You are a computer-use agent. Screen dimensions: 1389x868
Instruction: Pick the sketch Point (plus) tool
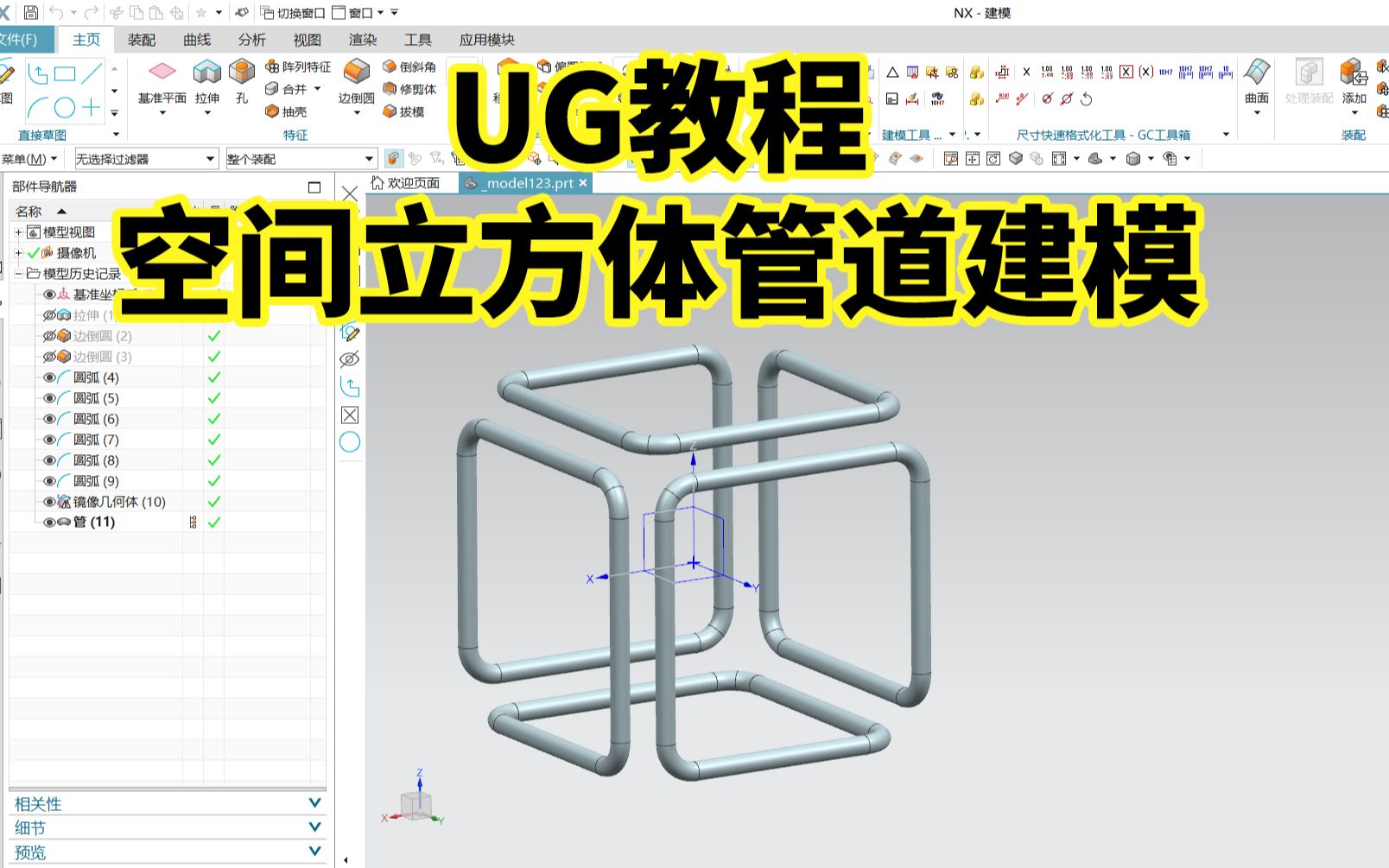click(x=92, y=108)
